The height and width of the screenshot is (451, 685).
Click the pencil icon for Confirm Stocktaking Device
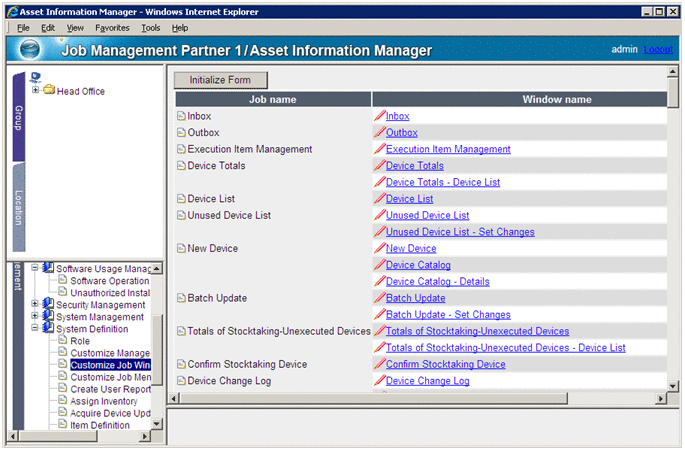(379, 364)
